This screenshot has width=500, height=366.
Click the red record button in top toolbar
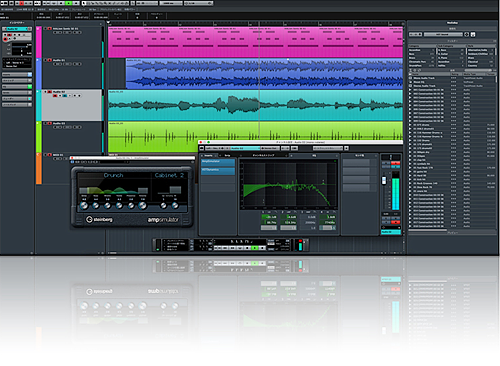(21, 3)
